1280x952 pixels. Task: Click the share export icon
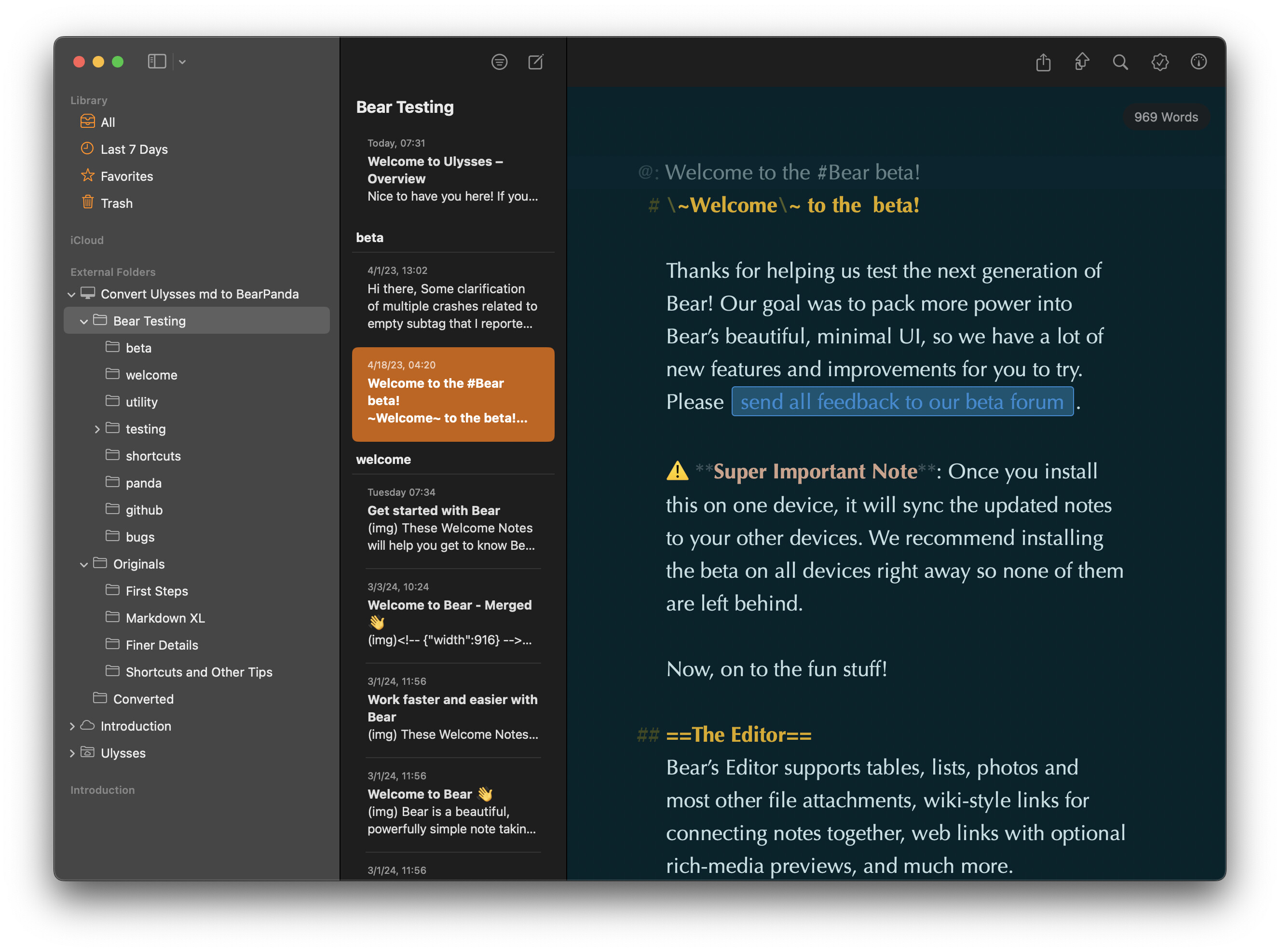click(x=1043, y=62)
